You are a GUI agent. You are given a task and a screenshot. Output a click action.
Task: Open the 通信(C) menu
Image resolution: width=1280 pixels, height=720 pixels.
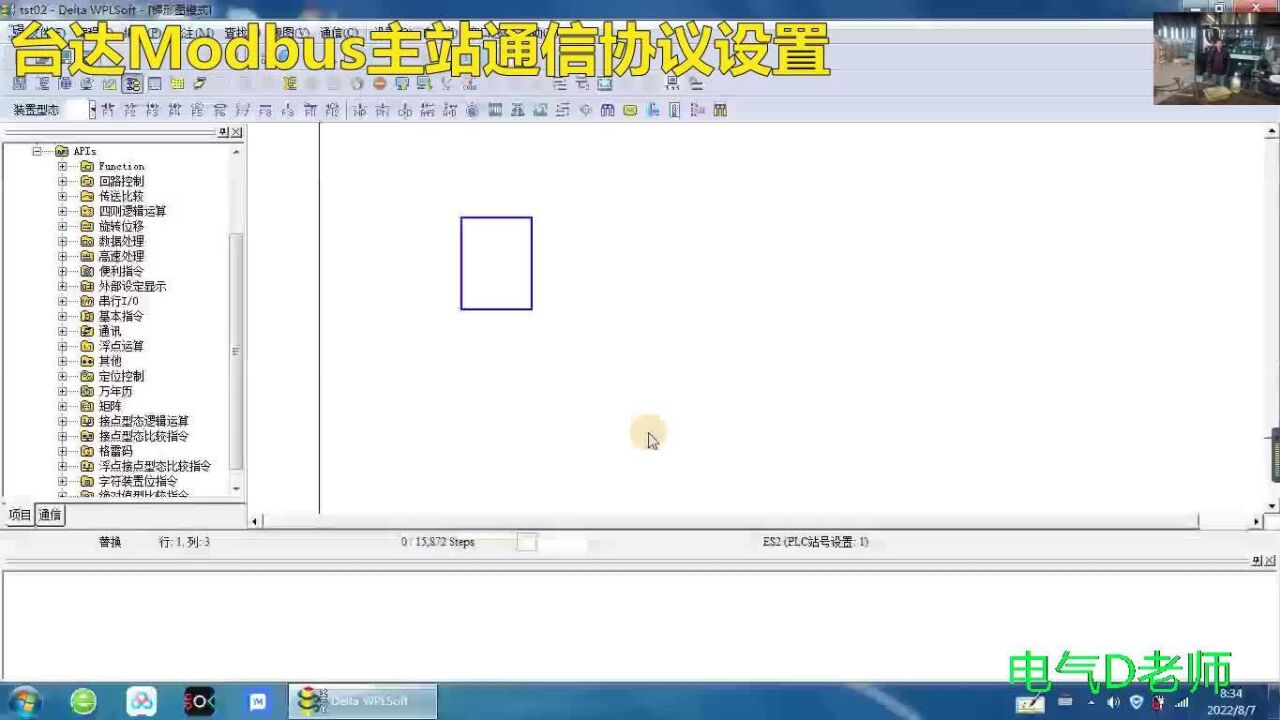338,33
